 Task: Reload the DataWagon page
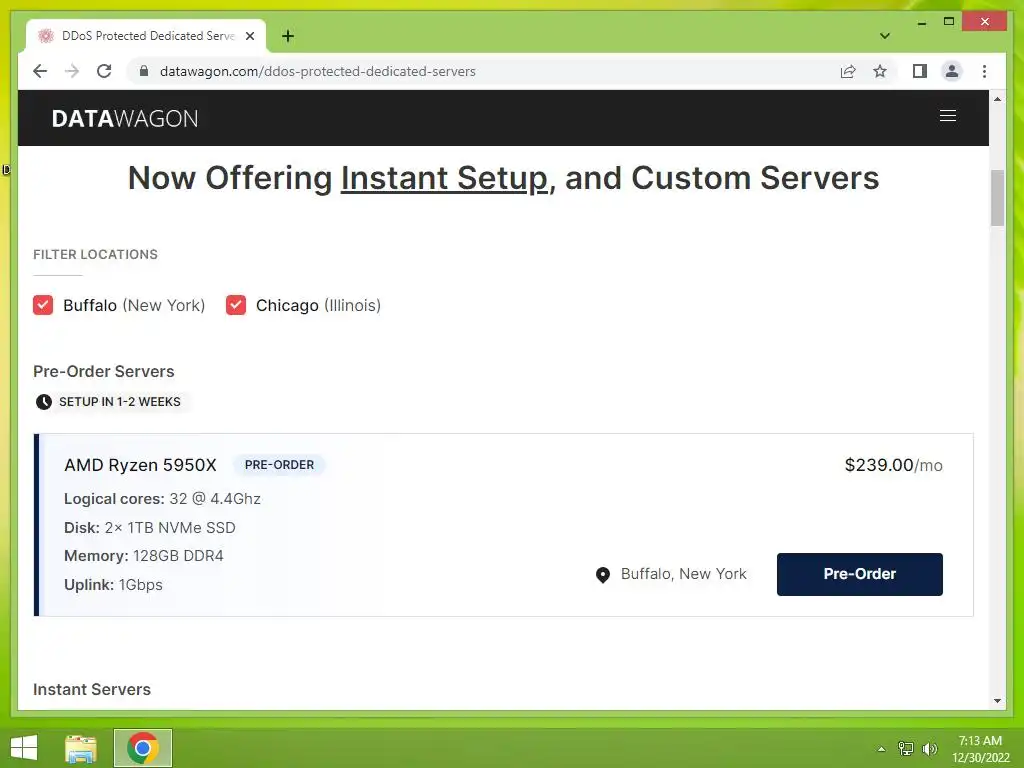pos(104,71)
